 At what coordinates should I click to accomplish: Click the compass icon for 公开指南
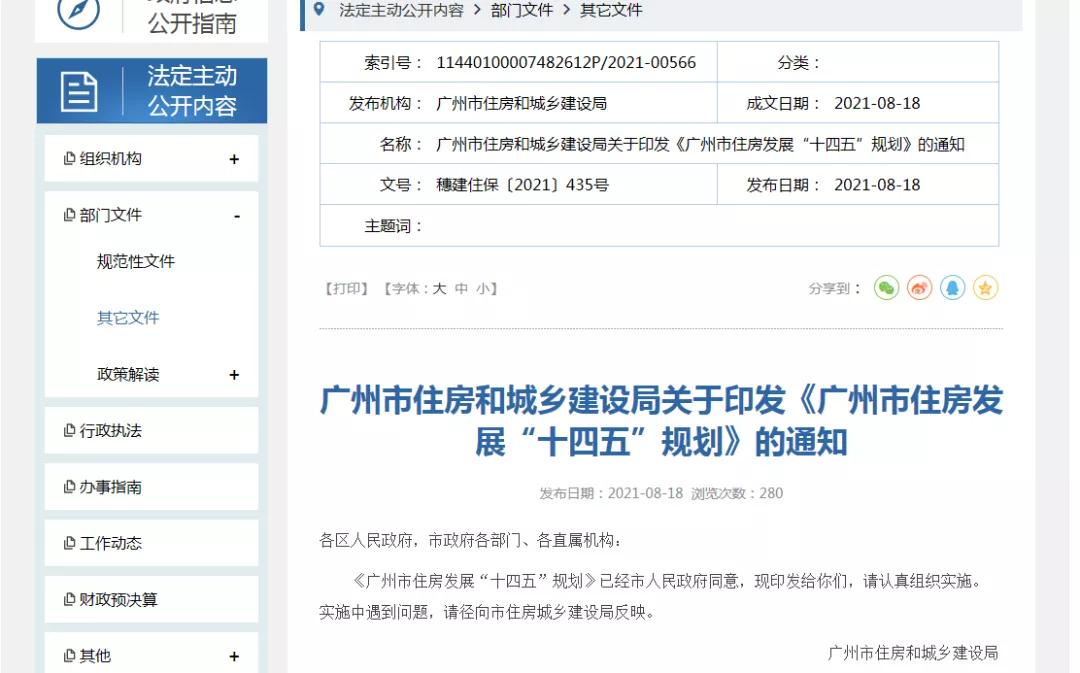tap(78, 12)
